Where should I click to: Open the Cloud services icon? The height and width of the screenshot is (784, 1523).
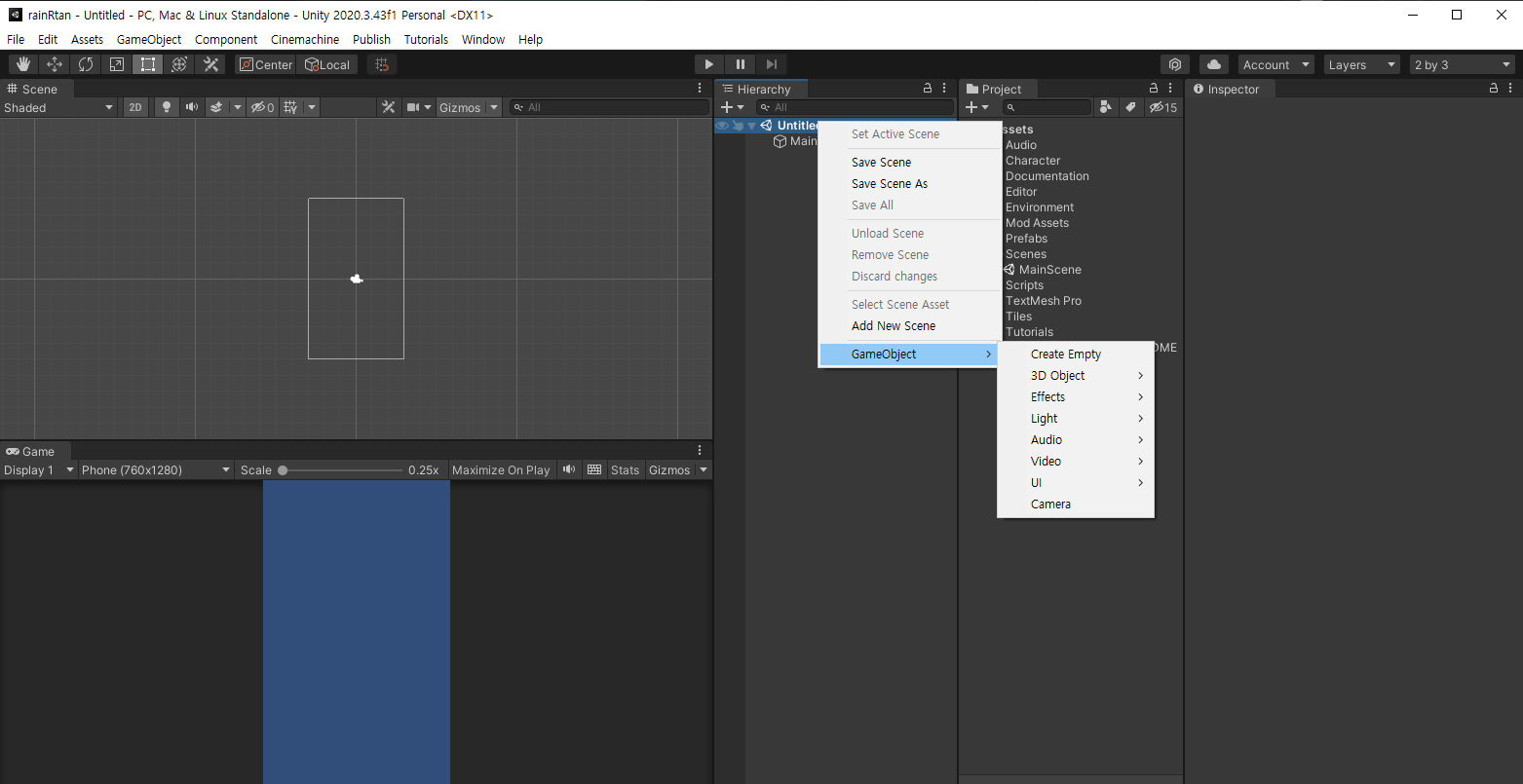(x=1214, y=64)
